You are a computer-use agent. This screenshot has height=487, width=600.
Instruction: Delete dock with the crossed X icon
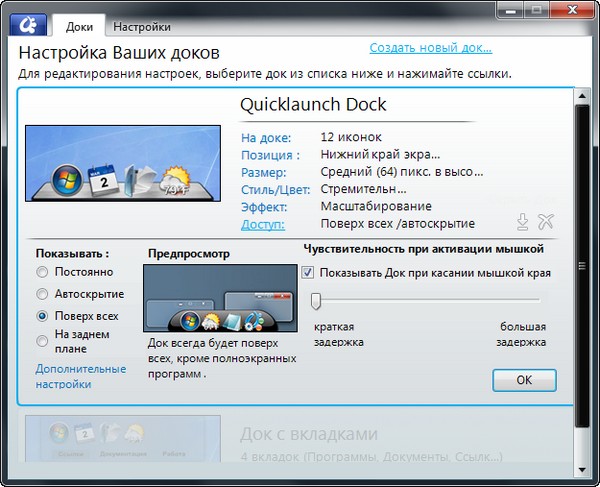coord(546,222)
